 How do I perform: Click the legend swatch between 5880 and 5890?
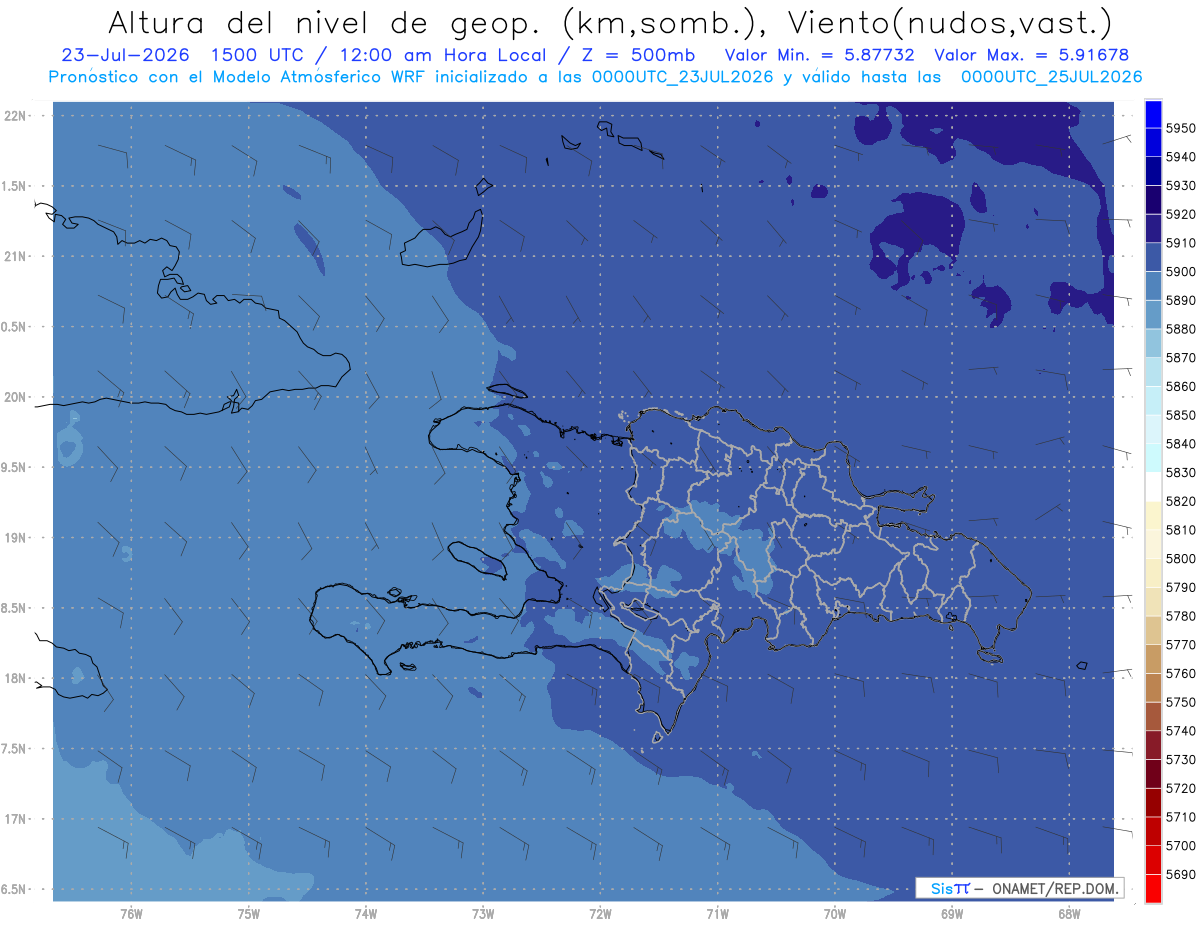[1153, 314]
